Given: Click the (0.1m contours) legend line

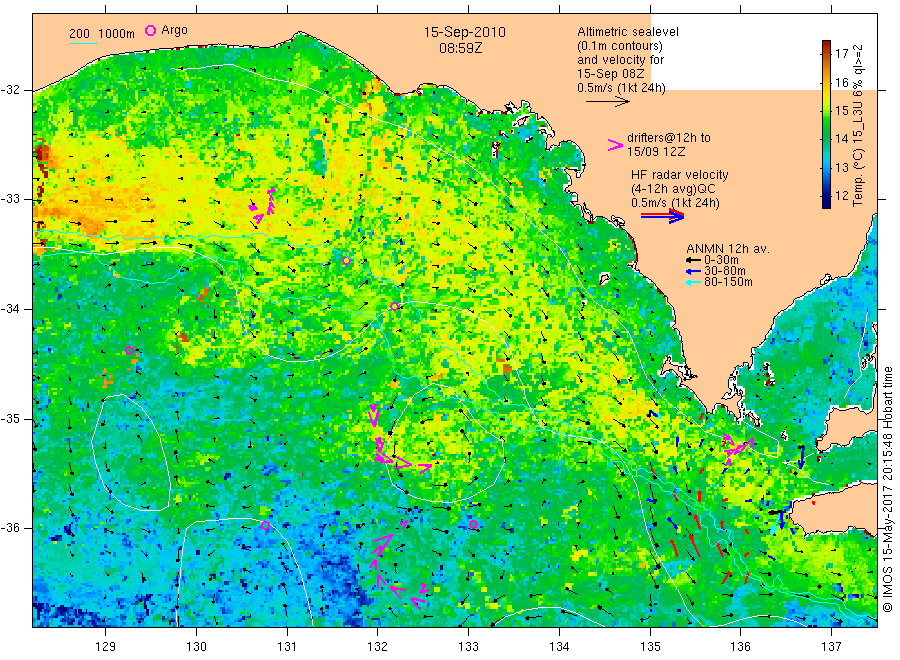Looking at the screenshot, I should click(x=619, y=46).
